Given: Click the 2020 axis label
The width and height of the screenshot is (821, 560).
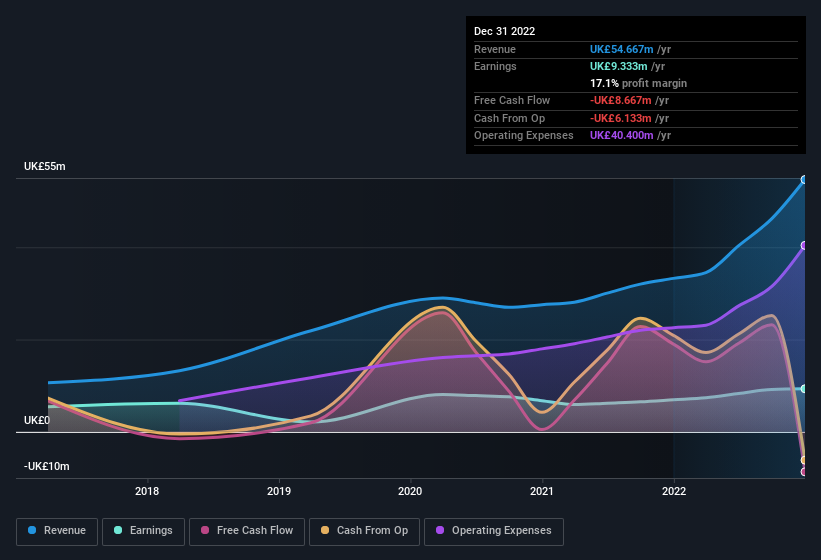Looking at the screenshot, I should tap(410, 491).
